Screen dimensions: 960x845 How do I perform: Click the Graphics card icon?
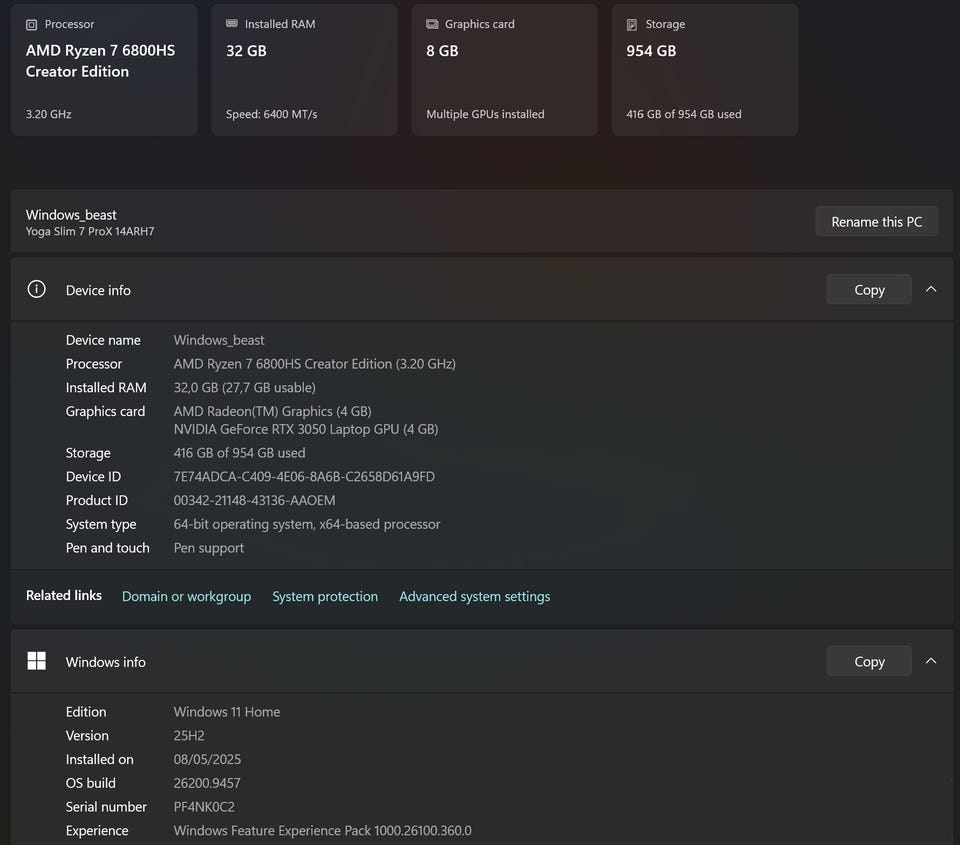[432, 24]
